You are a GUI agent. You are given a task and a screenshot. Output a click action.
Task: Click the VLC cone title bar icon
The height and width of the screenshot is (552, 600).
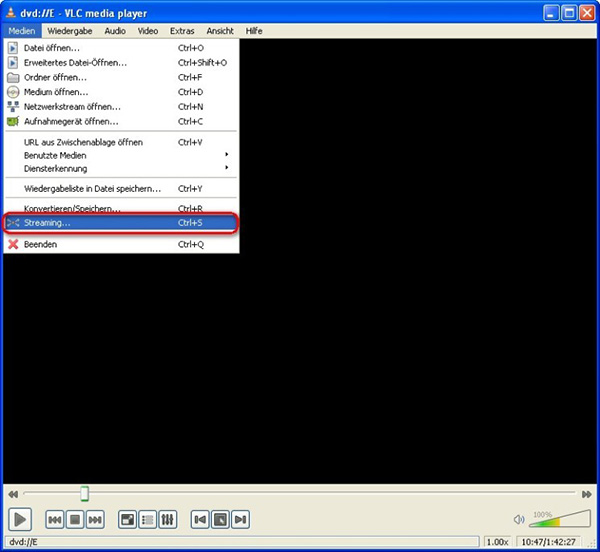[x=11, y=13]
